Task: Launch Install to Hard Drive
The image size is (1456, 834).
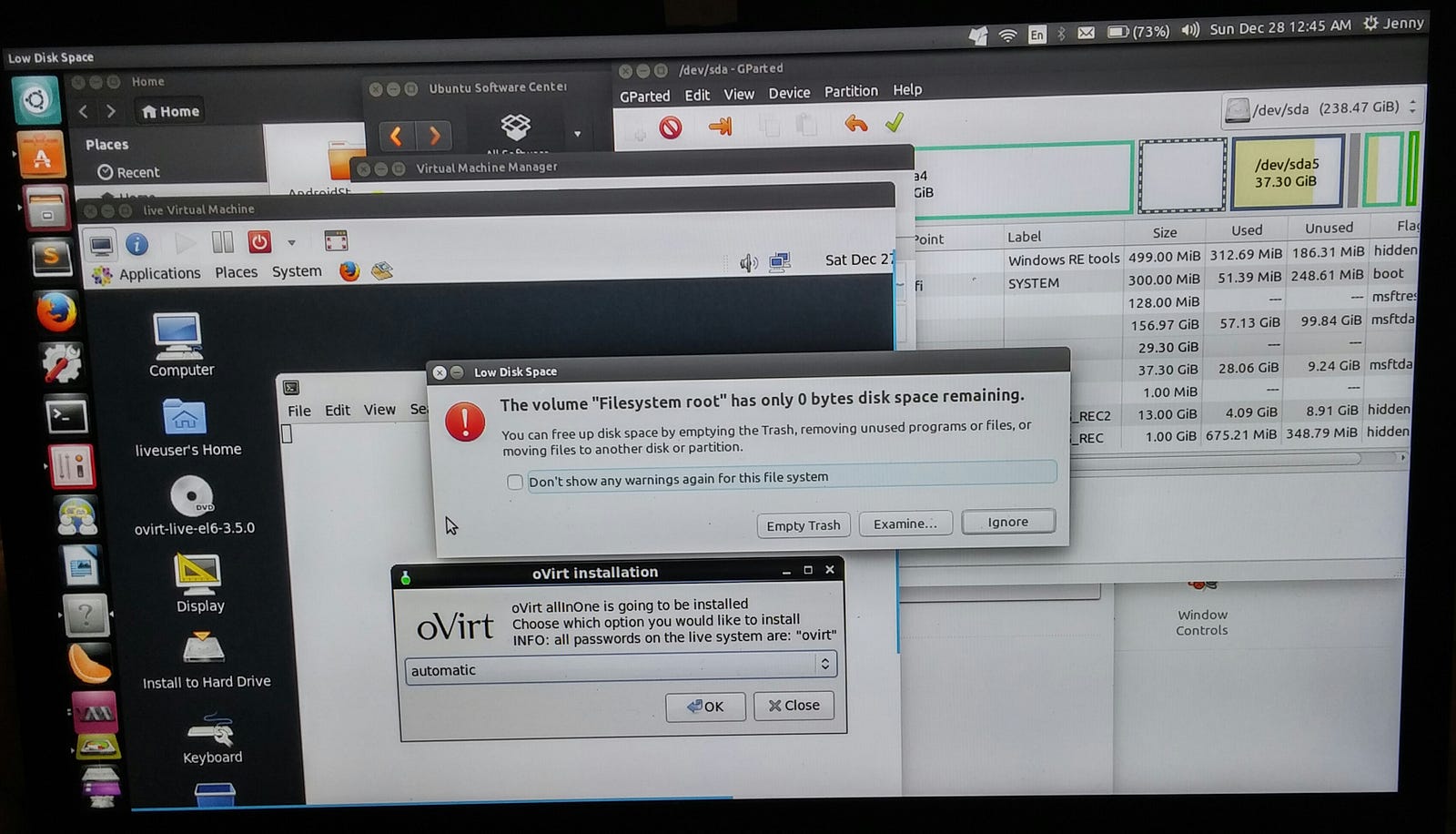Action: click(x=206, y=660)
